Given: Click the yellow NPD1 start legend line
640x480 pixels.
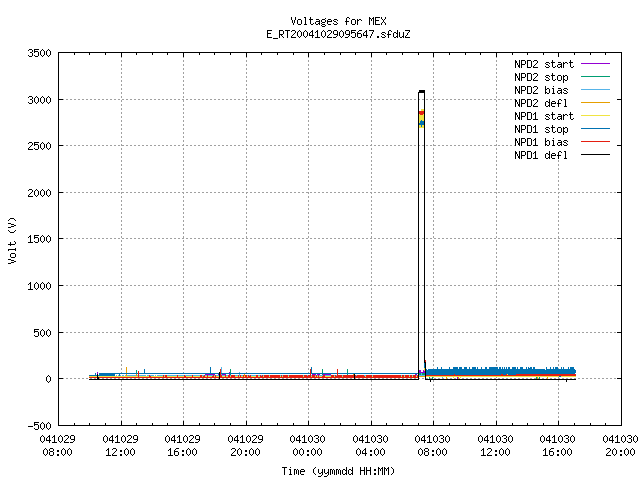Looking at the screenshot, I should 596,116.
